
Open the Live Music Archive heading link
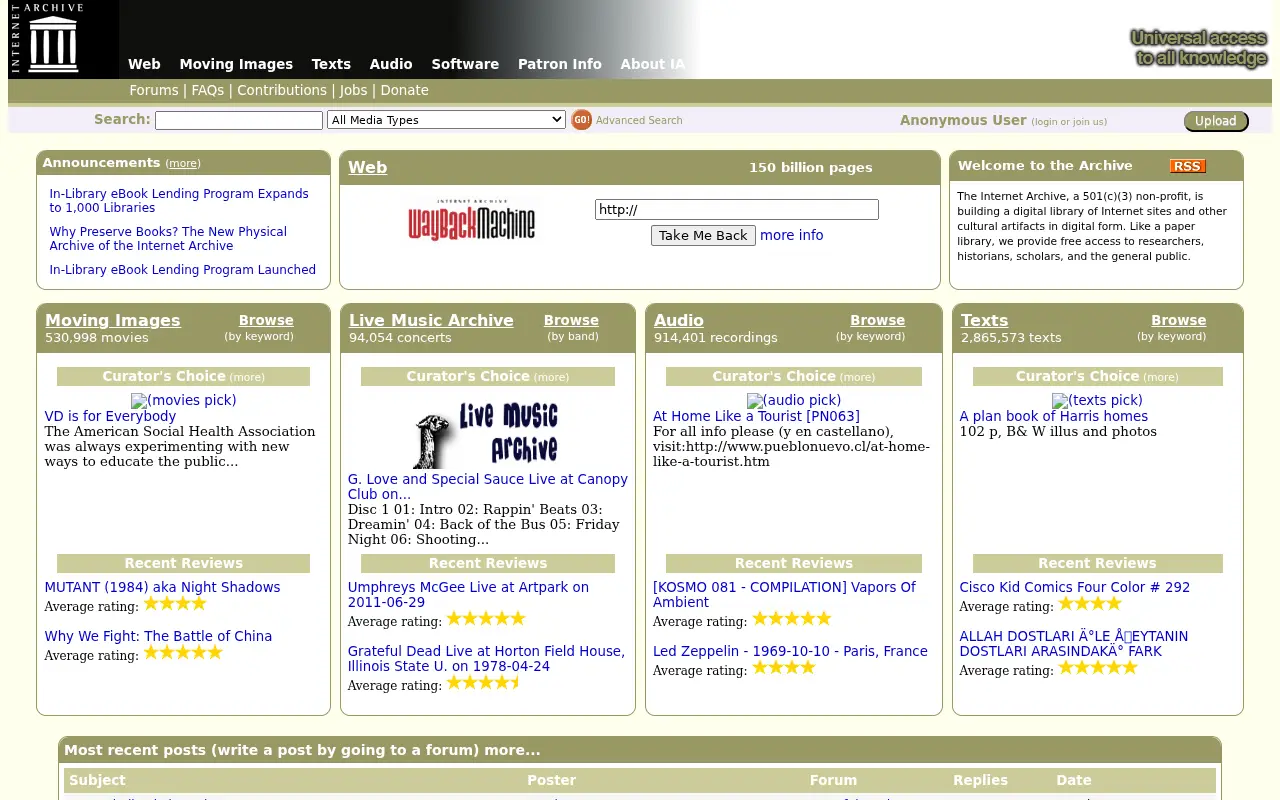431,320
